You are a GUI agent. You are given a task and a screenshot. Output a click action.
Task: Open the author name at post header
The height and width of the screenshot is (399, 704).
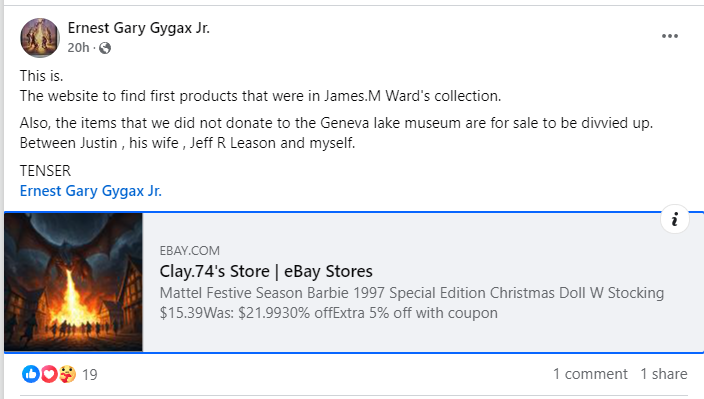point(138,28)
